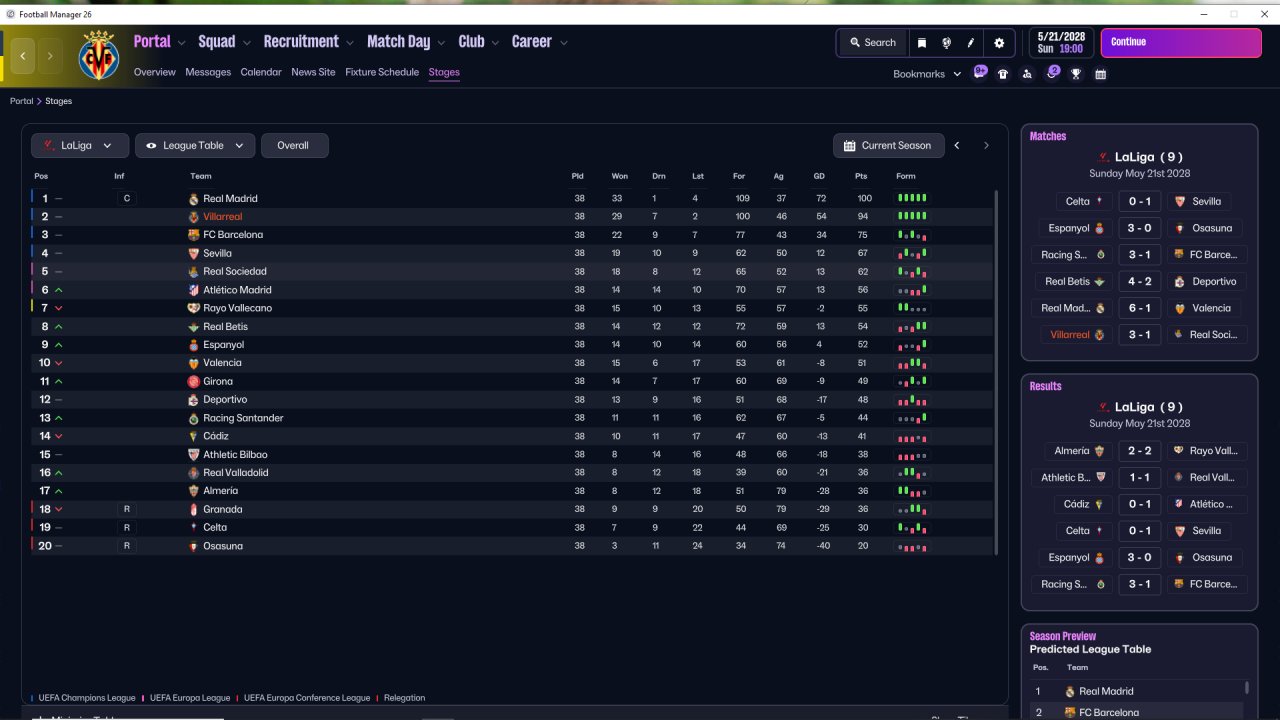The image size is (1280, 720).
Task: Click Rayo Vallecano name in league table
Action: [x=237, y=308]
